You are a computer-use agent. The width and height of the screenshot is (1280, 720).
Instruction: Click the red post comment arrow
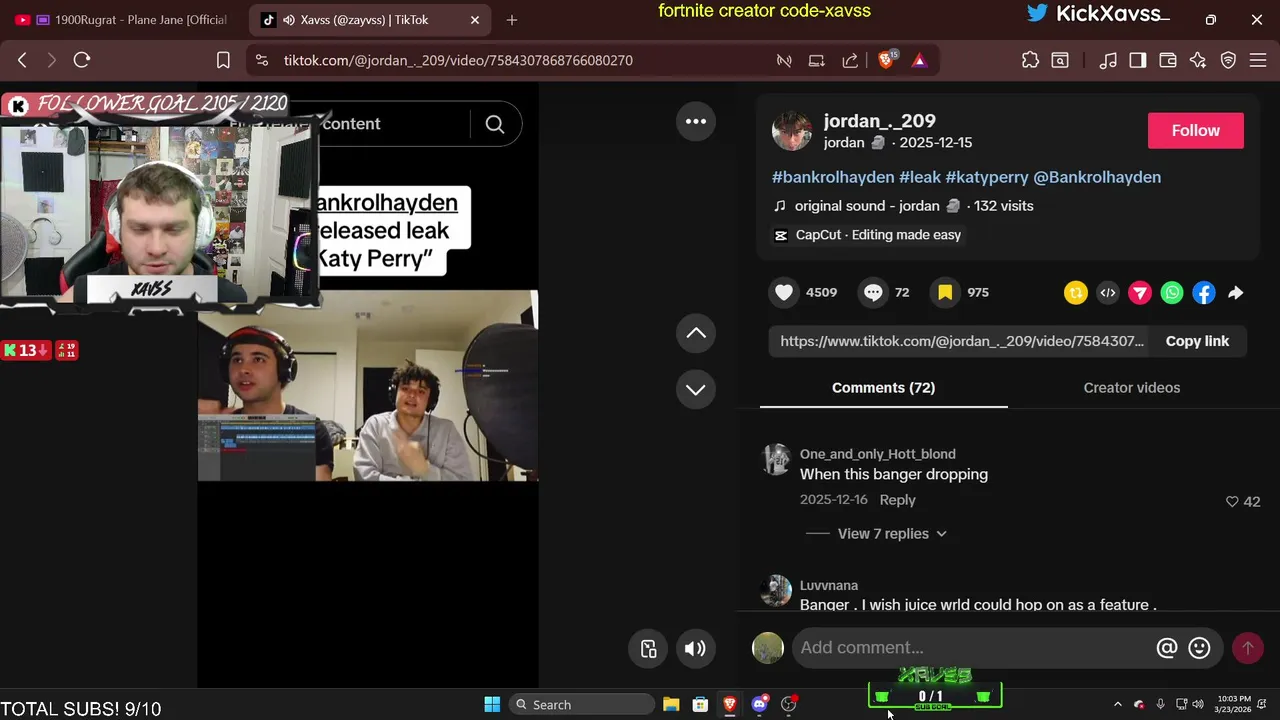tap(1247, 648)
